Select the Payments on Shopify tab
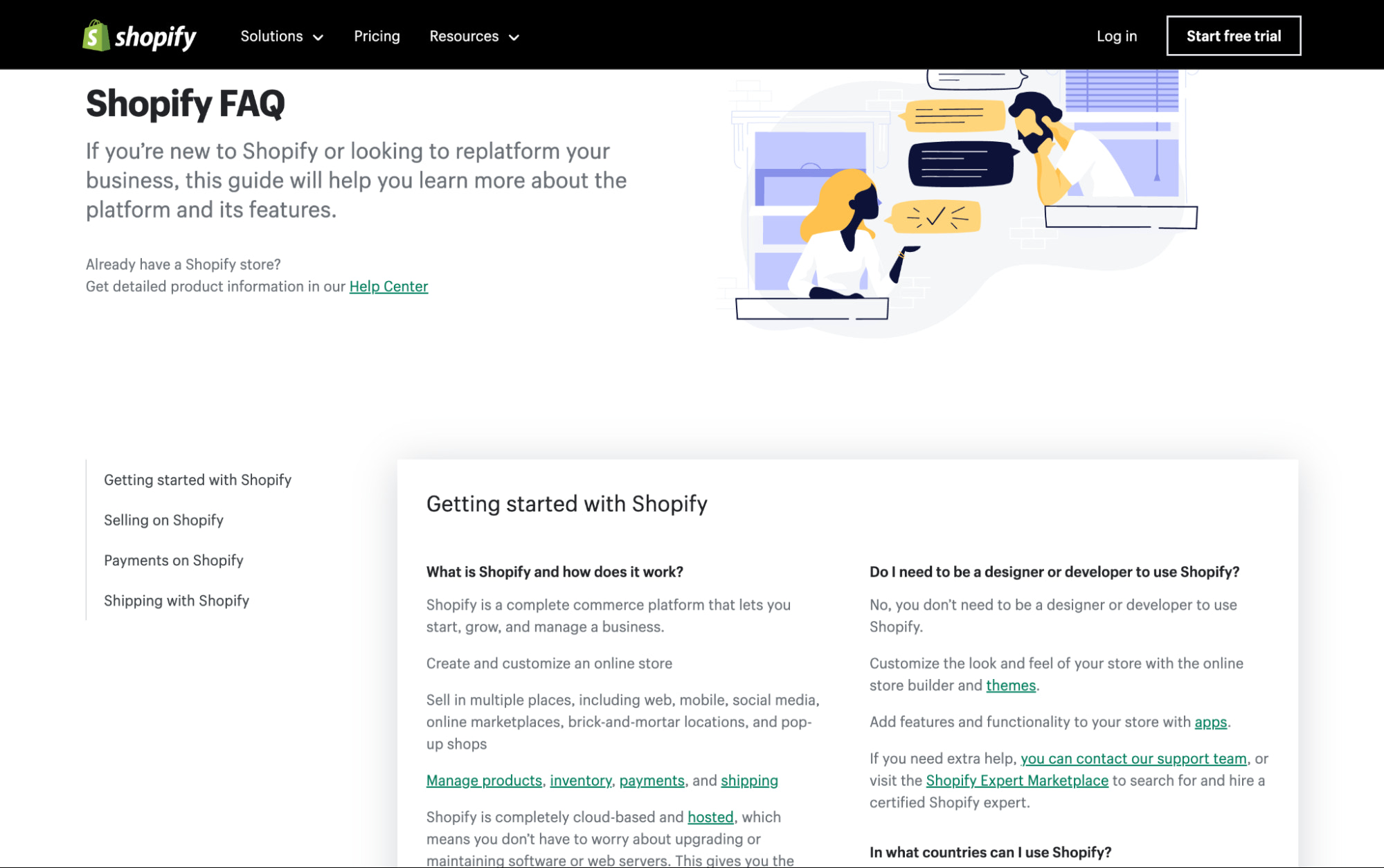This screenshot has width=1384, height=868. click(173, 560)
